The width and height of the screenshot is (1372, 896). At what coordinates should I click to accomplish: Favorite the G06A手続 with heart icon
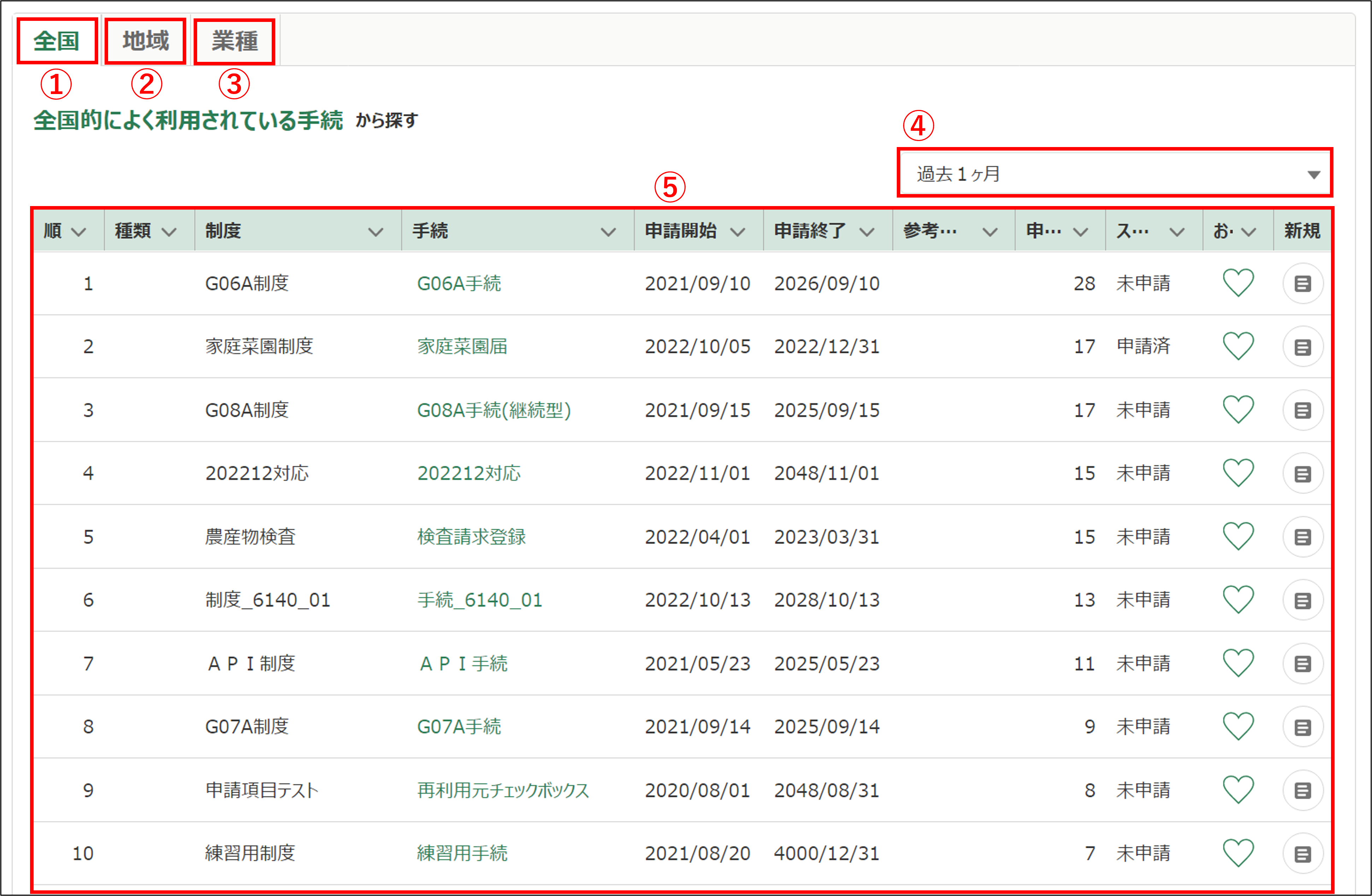[1238, 283]
